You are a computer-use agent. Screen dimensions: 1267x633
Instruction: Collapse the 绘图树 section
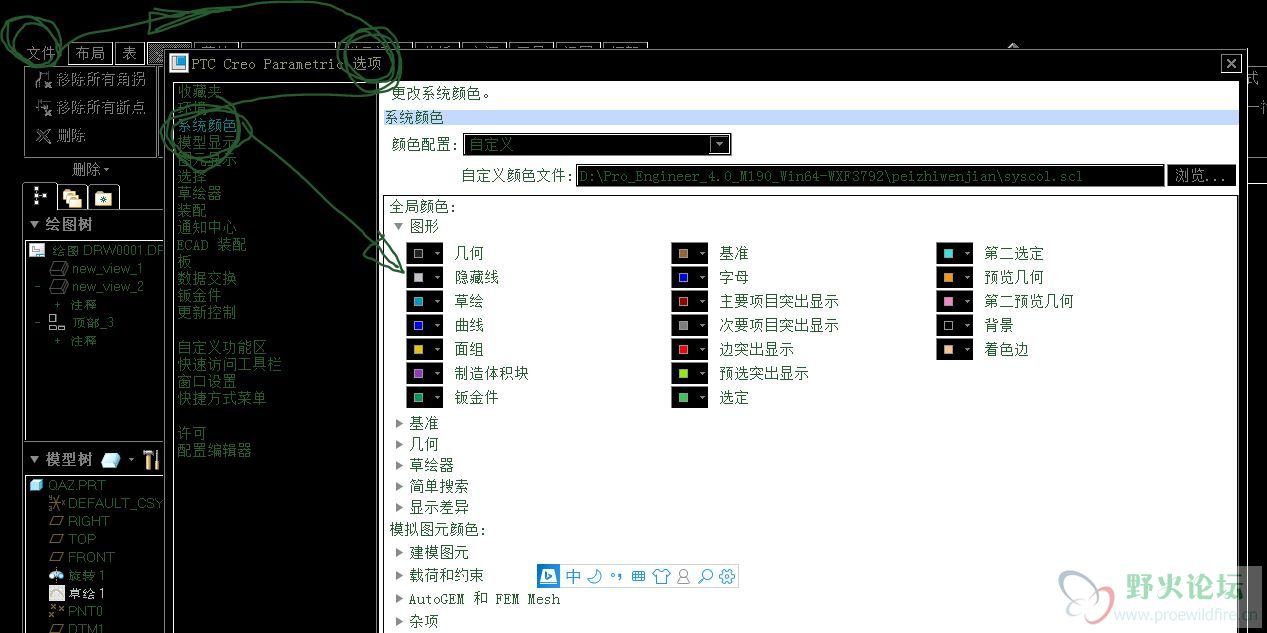[x=34, y=224]
